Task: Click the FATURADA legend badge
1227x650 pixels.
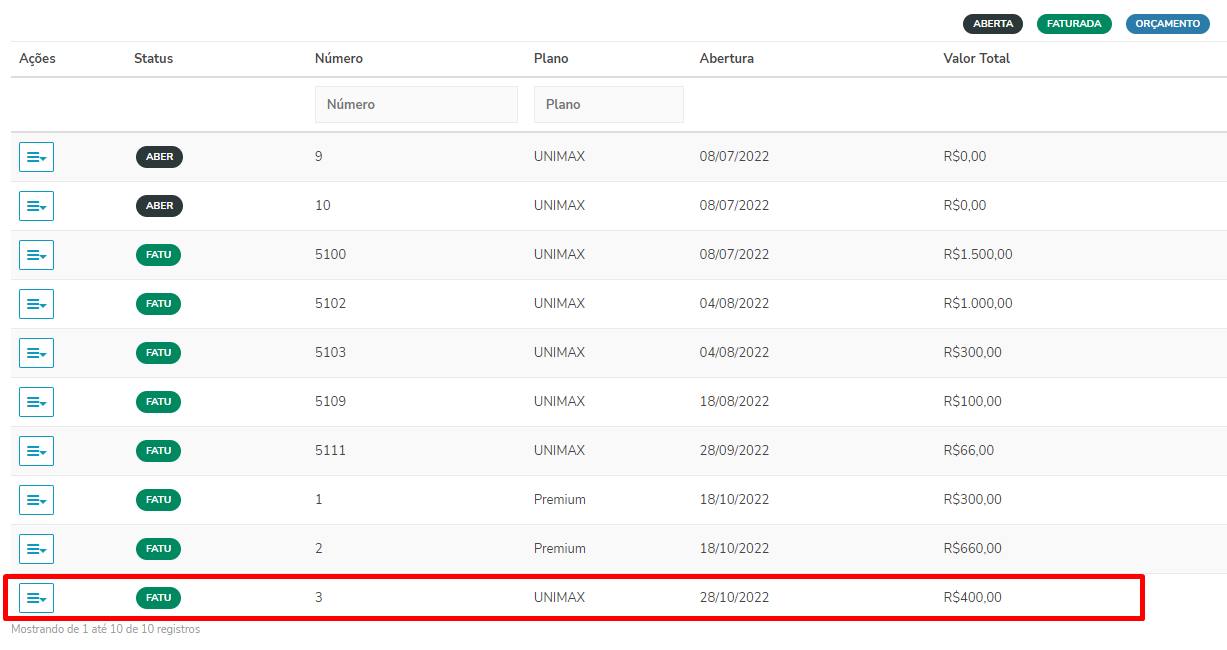Action: coord(1074,24)
